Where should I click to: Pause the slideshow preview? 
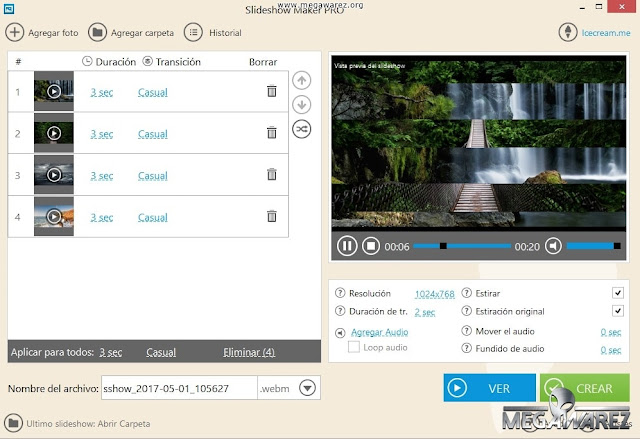(347, 246)
